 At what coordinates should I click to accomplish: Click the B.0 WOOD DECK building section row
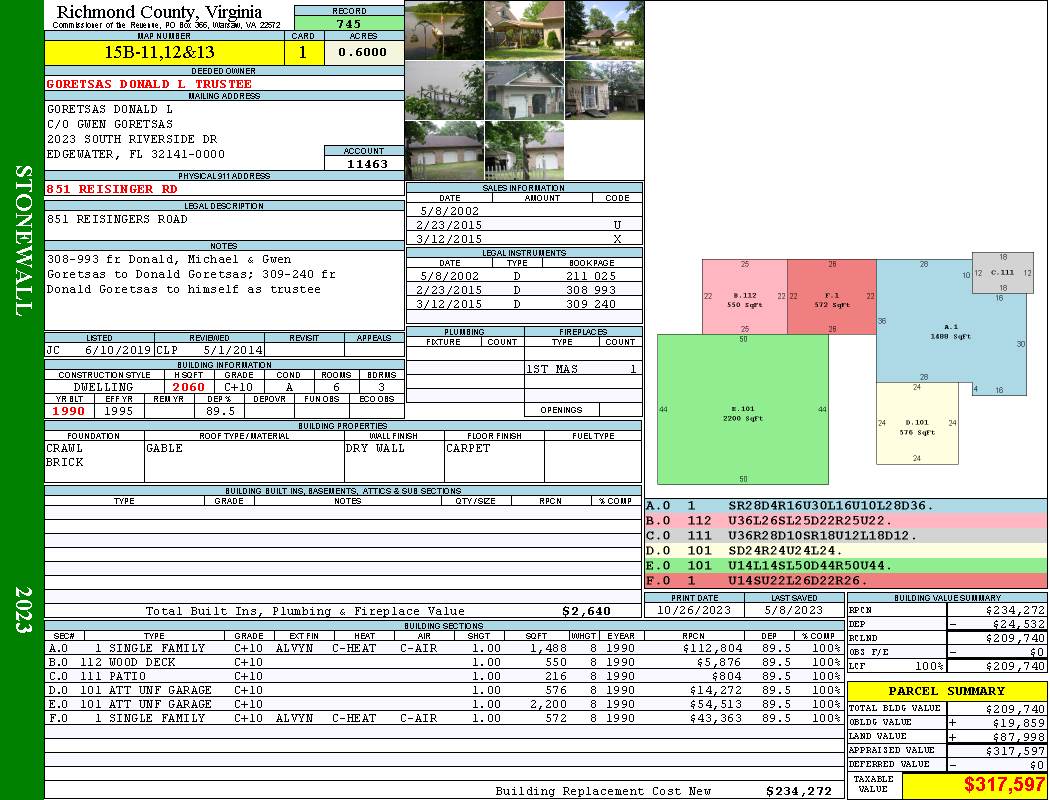[x=444, y=662]
